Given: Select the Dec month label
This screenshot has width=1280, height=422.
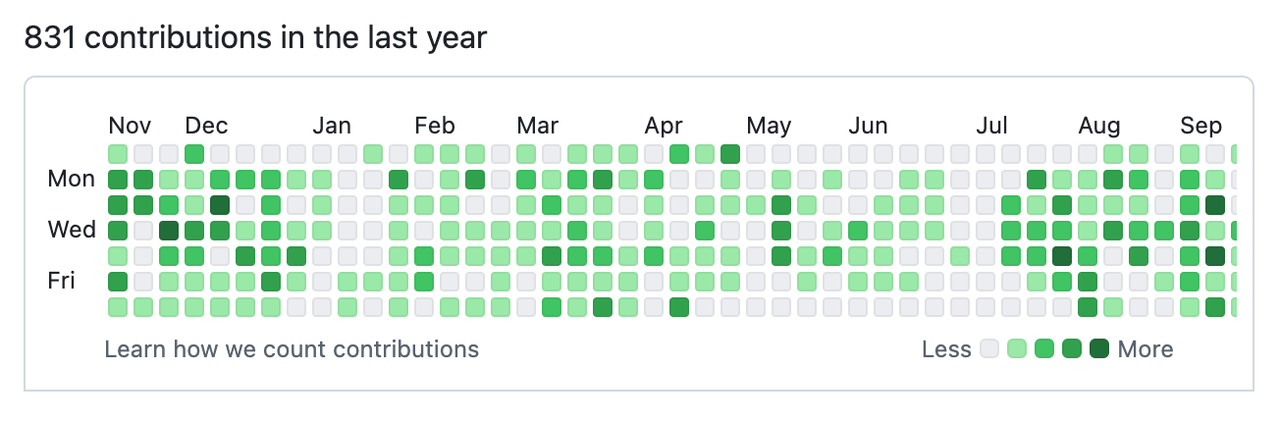Looking at the screenshot, I should pos(206,126).
